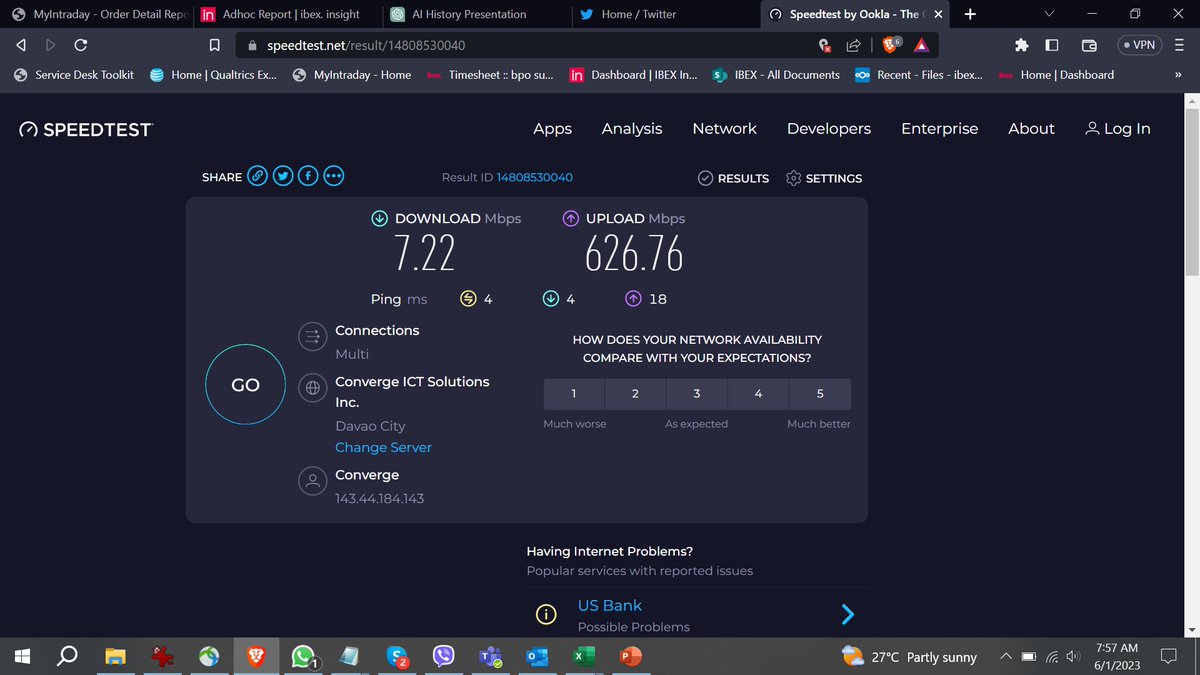The image size is (1200, 675).
Task: Open IBEX All Documents bookmark
Action: [776, 74]
